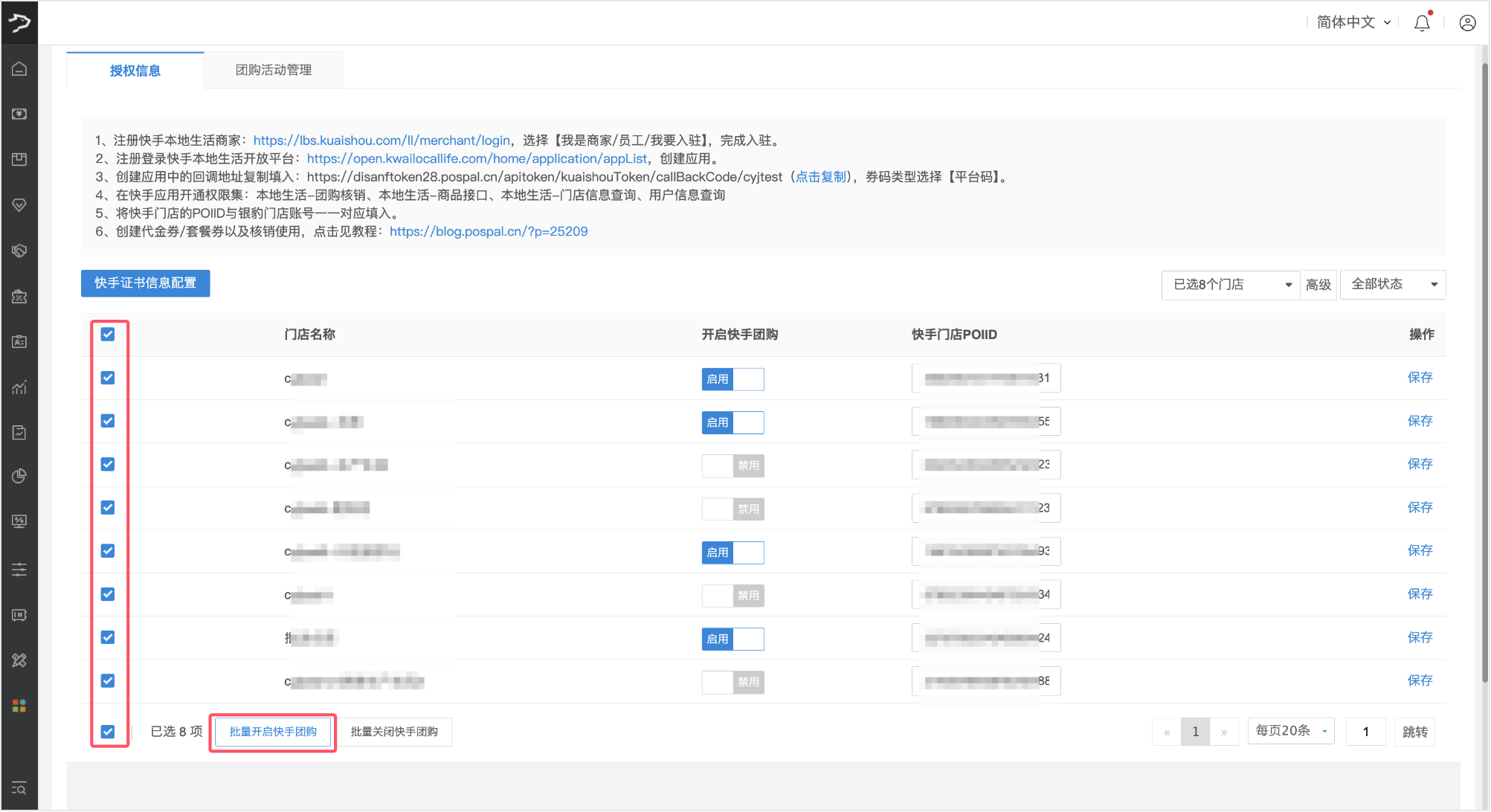
Task: Click the diamond membership sidebar icon
Action: [19, 204]
